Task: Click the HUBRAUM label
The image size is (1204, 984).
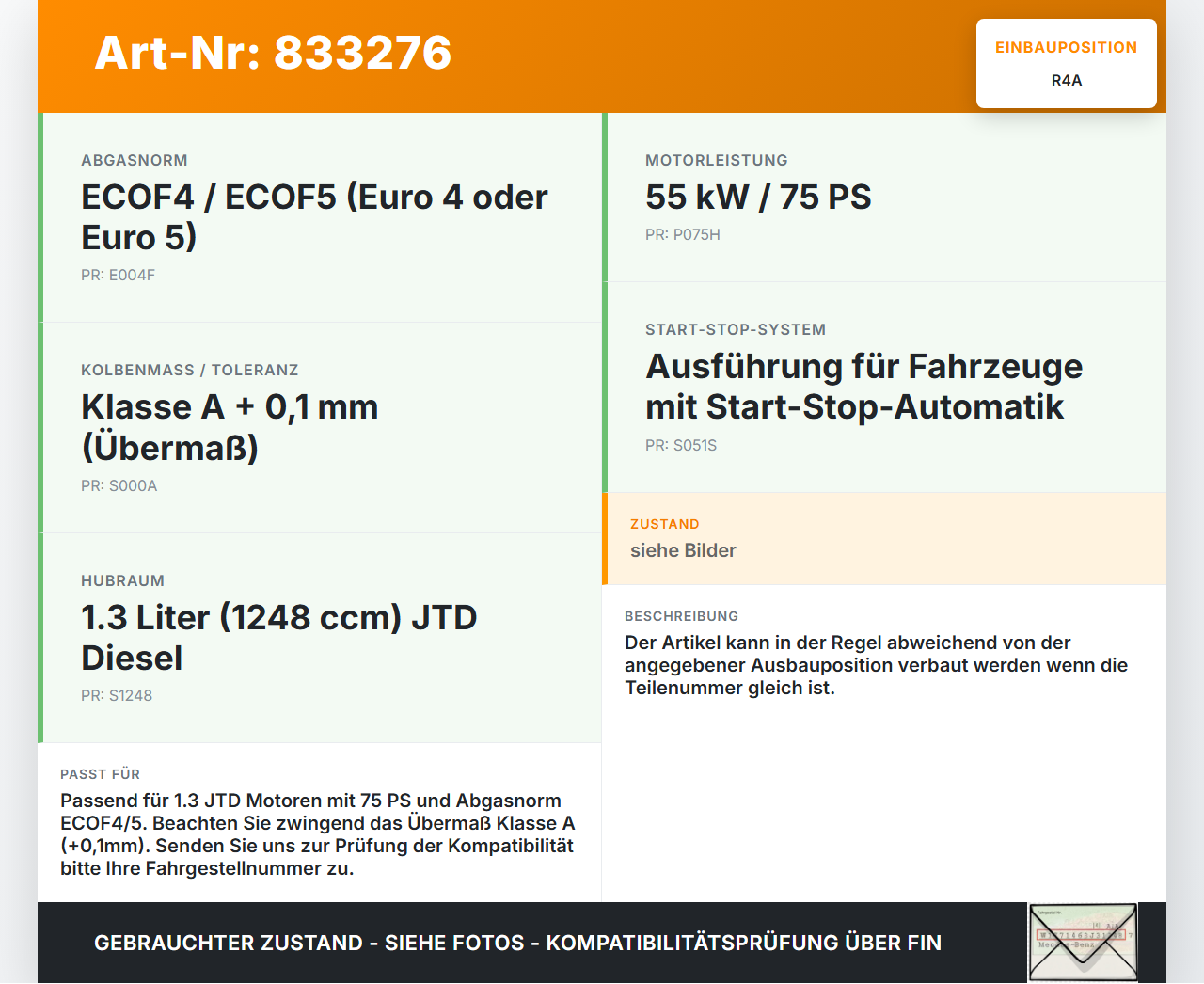Action: [122, 581]
